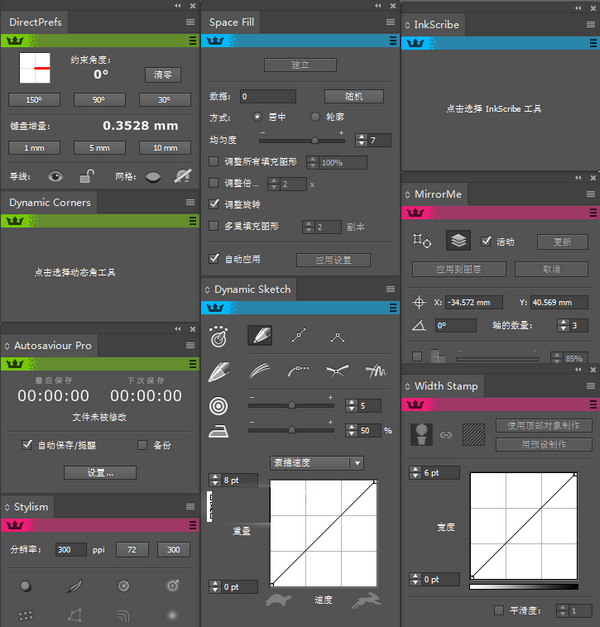Open the 素描速度 dropdown
600x627 pixels.
tap(316, 463)
